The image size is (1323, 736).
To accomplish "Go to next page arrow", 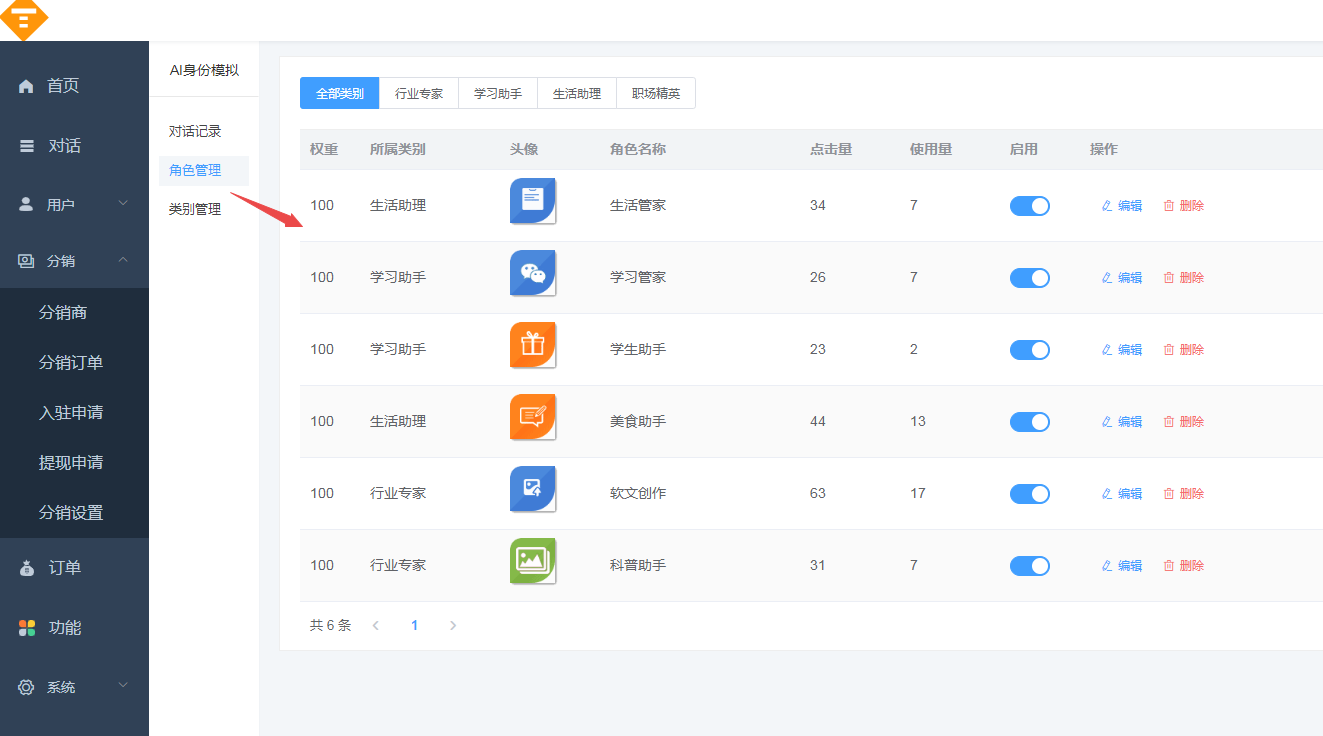I will click(x=453, y=626).
